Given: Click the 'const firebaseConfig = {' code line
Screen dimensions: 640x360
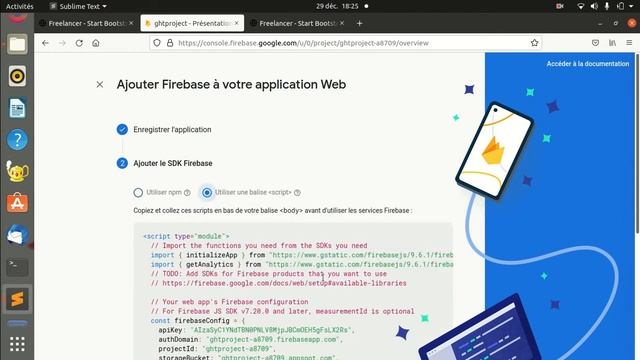Looking at the screenshot, I should click(198, 321).
